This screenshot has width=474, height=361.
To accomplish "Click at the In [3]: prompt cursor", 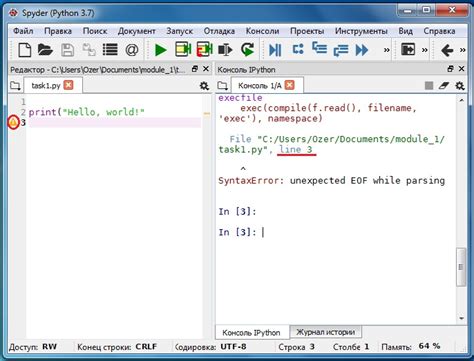I will click(x=263, y=232).
